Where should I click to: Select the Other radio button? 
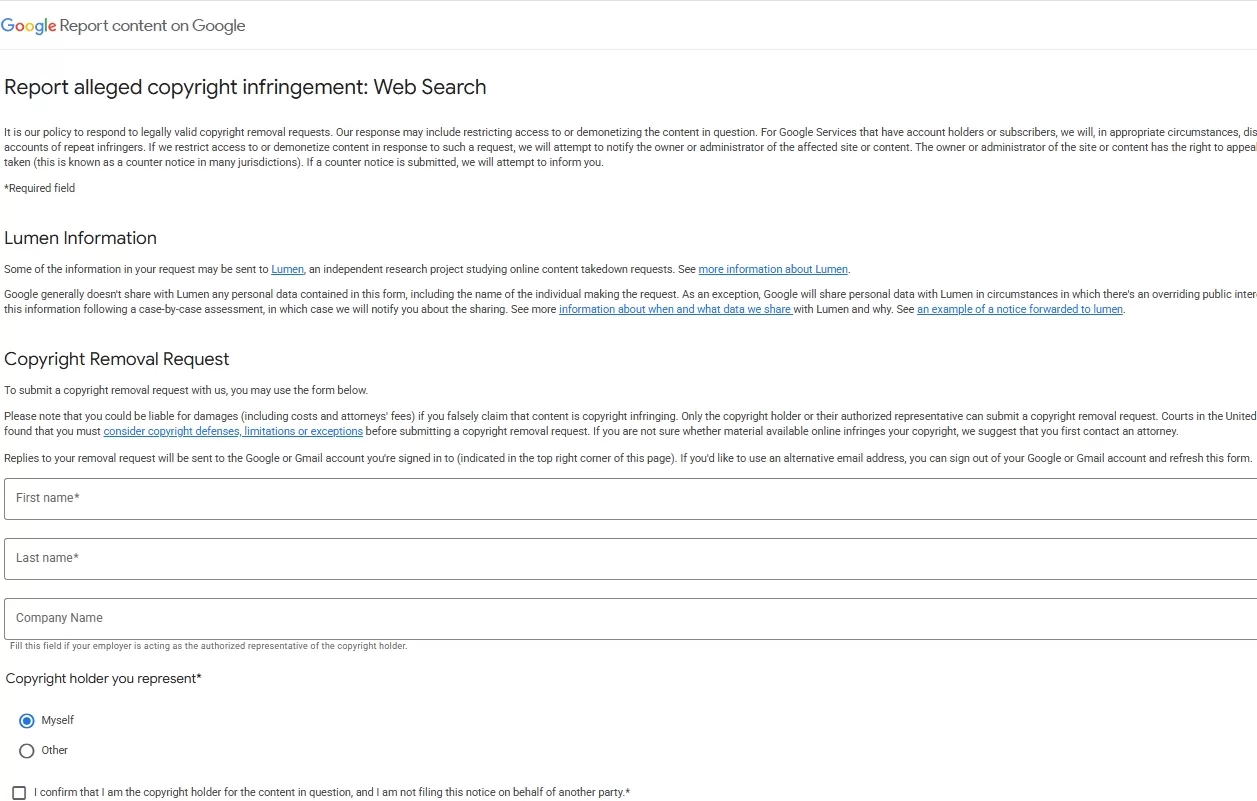click(27, 751)
